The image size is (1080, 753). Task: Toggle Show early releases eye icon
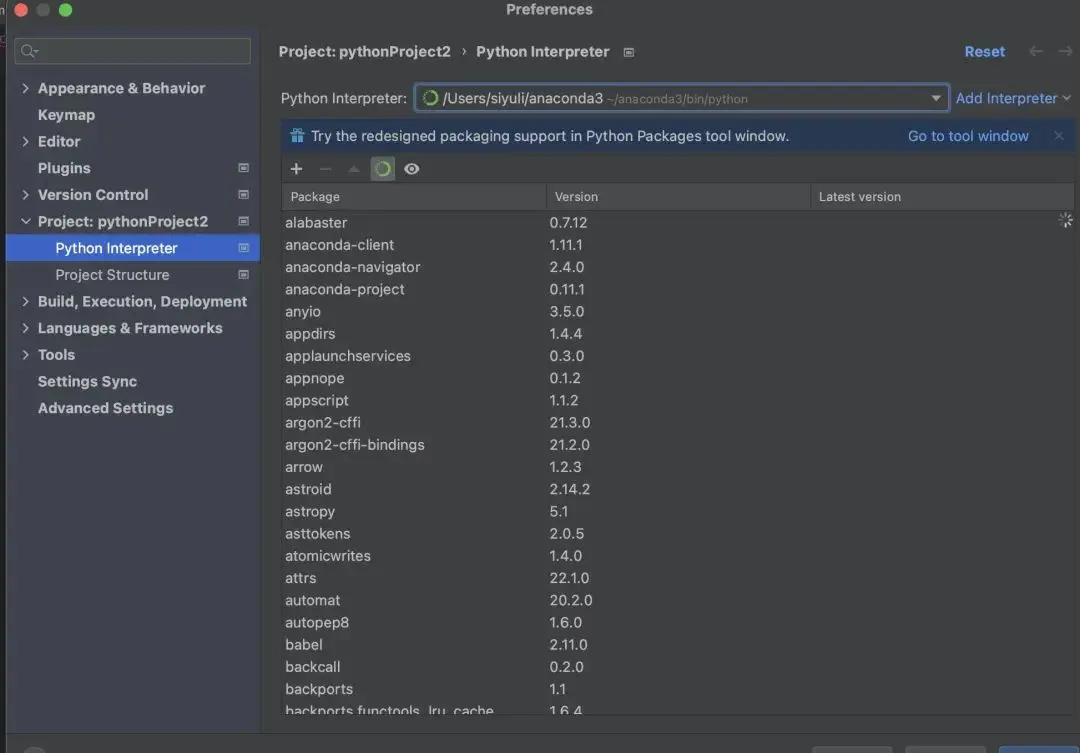tap(411, 169)
